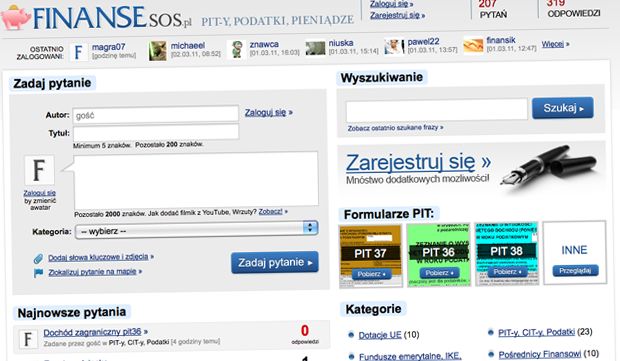Image resolution: width=620 pixels, height=361 pixels.
Task: Open the PIT 36 form thumbnail
Action: (x=439, y=254)
